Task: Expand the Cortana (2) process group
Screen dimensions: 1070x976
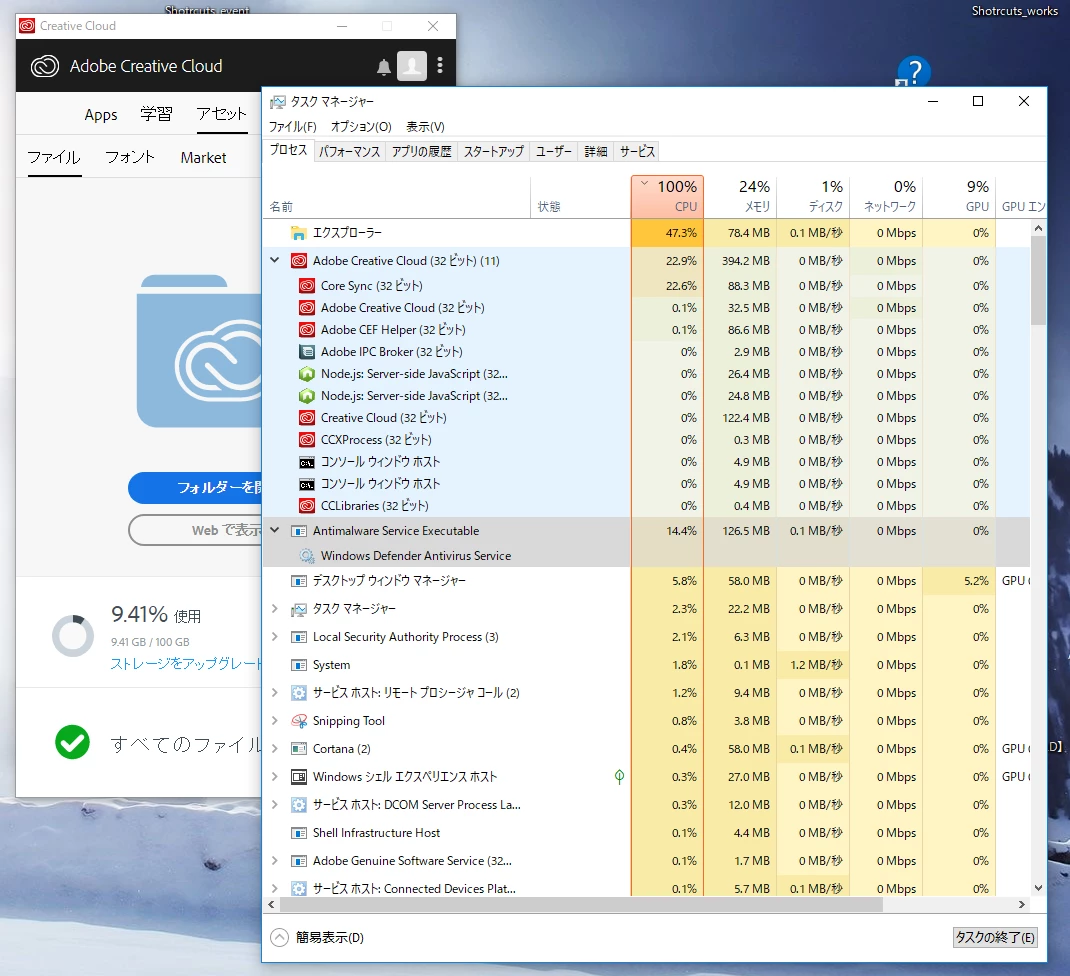Action: tap(275, 749)
